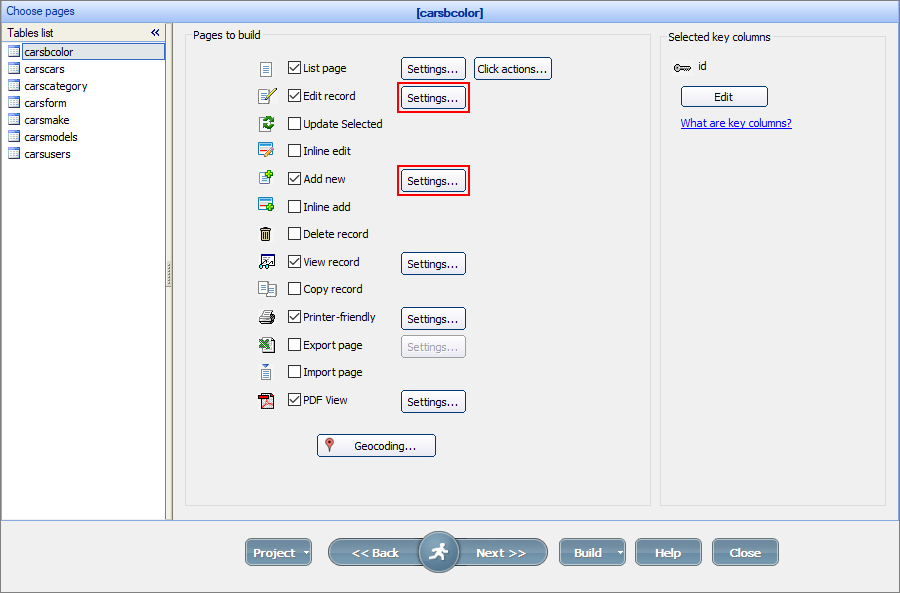Check the Delete record option
The width and height of the screenshot is (900, 593).
point(295,234)
